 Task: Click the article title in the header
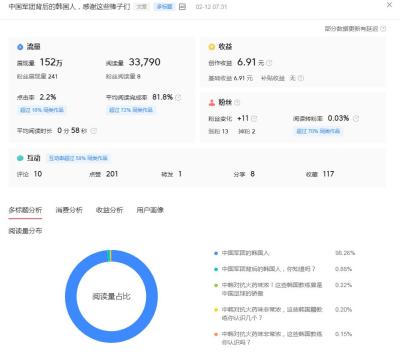tap(69, 7)
